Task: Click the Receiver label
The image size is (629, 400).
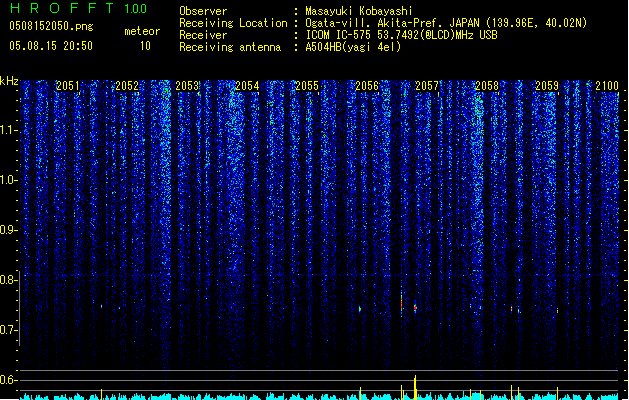Action: tap(203, 35)
